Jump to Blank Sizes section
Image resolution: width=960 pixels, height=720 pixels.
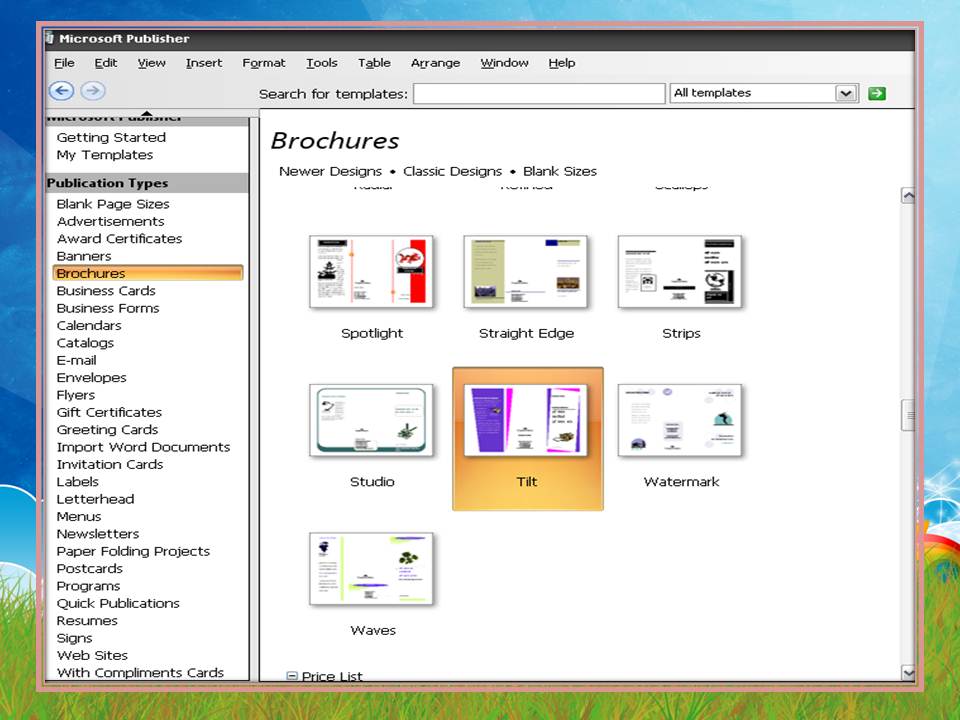(x=560, y=171)
